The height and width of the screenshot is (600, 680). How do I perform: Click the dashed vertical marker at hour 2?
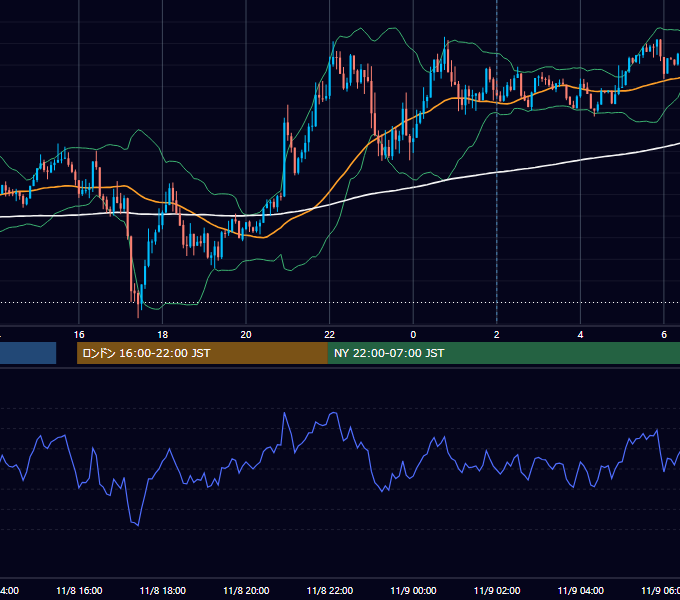coord(497,163)
